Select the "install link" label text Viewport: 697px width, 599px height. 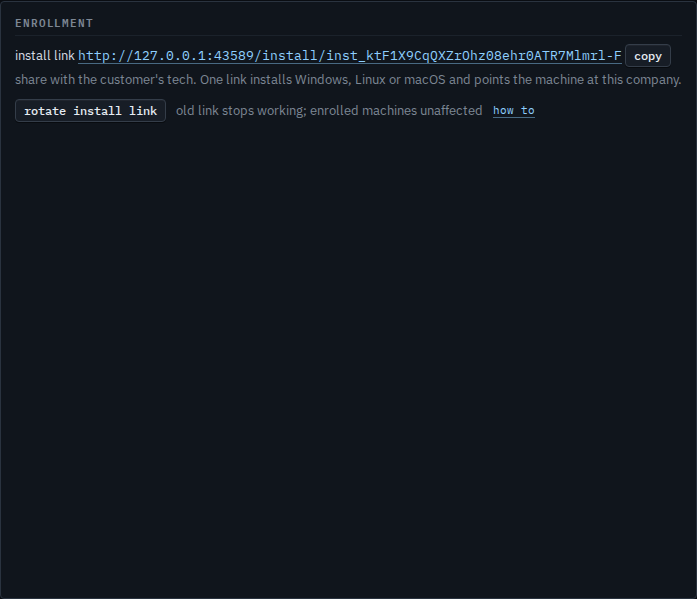coord(45,56)
